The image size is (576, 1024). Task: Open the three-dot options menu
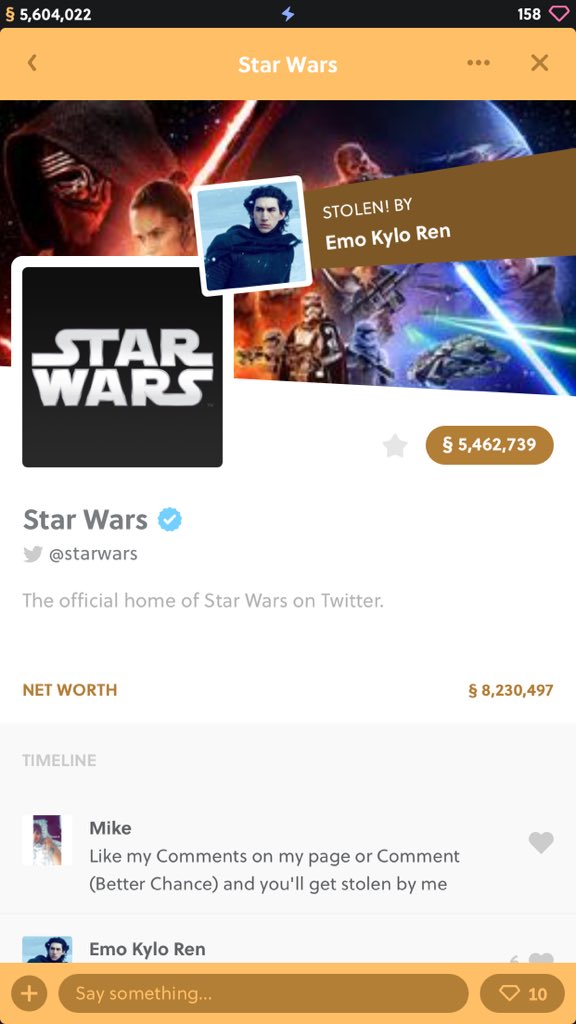[x=478, y=63]
